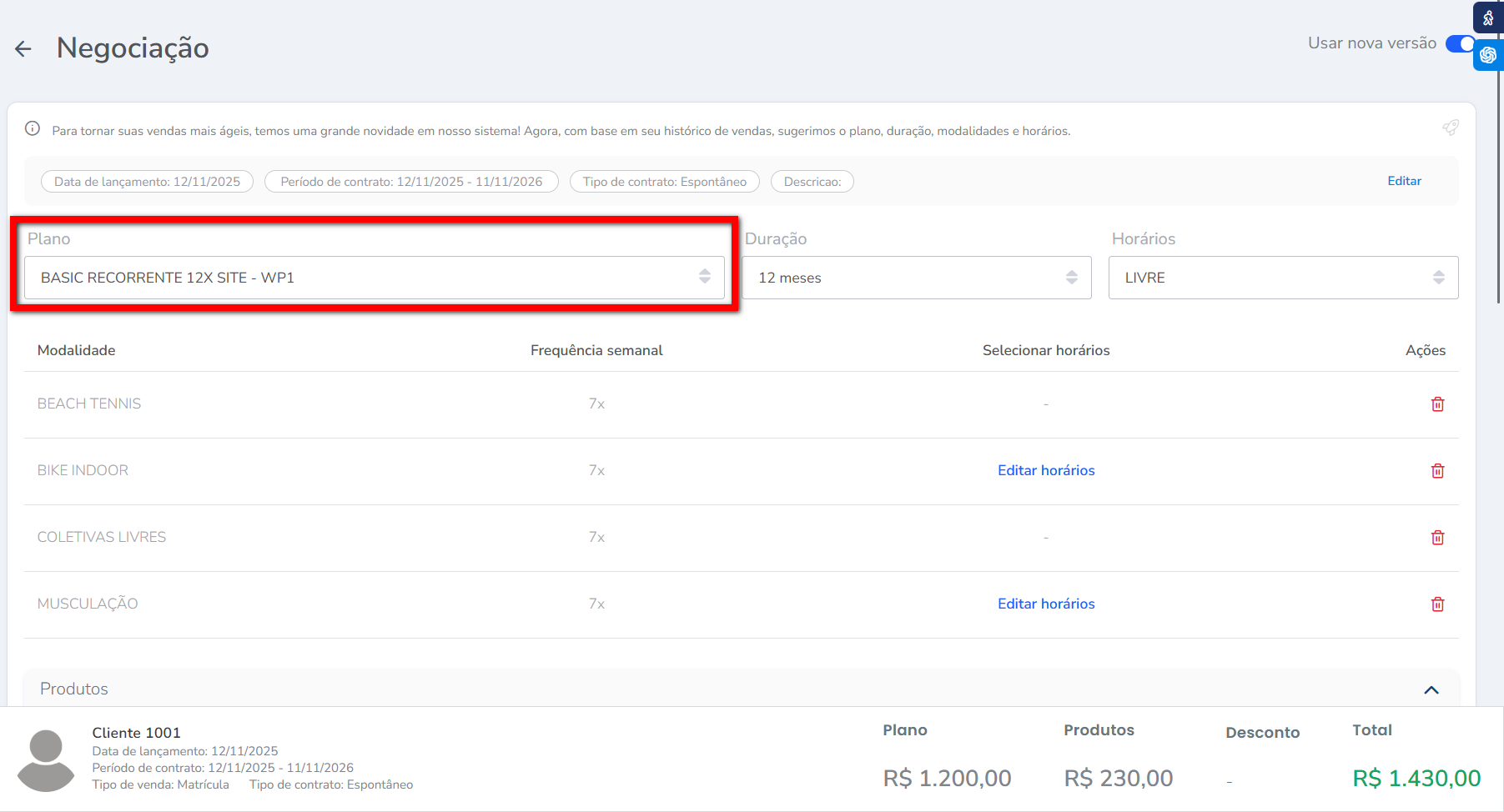Click the Cliente 1001 avatar image
The width and height of the screenshot is (1504, 812).
46,760
